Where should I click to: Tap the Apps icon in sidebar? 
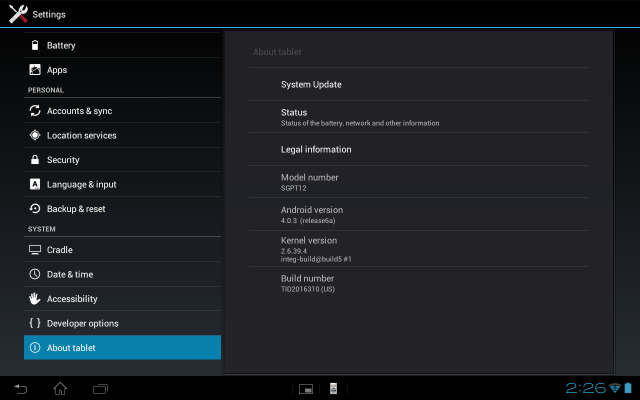click(35, 70)
